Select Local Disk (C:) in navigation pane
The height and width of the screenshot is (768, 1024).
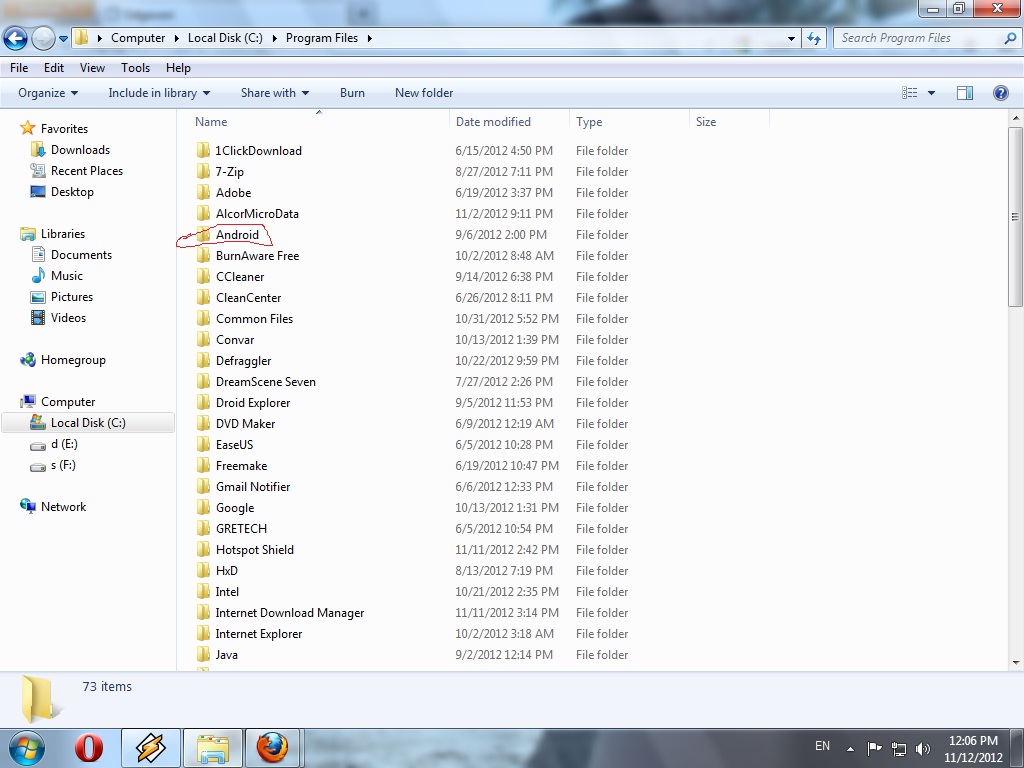[x=88, y=423]
